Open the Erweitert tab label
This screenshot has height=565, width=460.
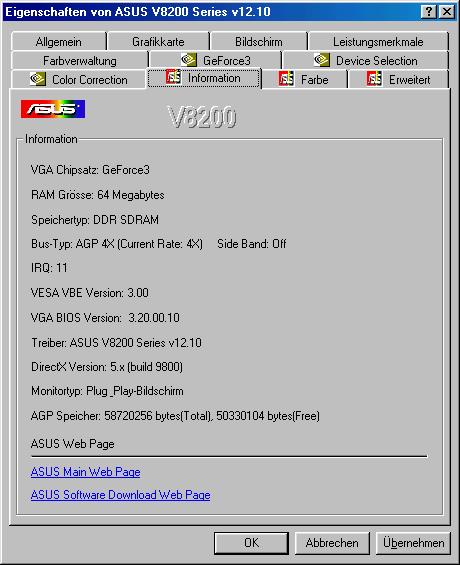(410, 80)
